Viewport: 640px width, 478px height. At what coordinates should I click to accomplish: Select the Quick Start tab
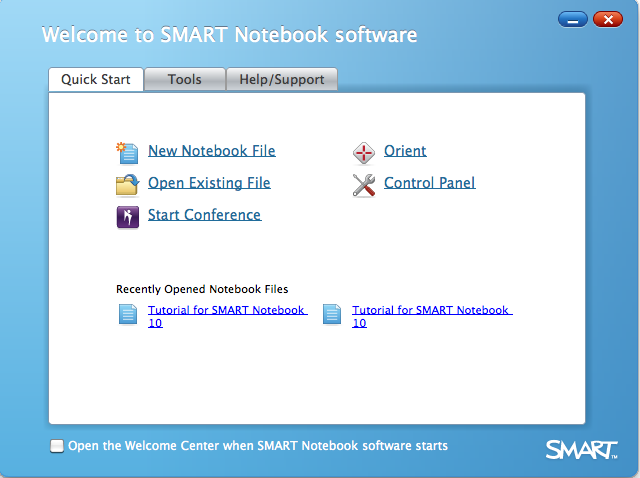click(96, 79)
